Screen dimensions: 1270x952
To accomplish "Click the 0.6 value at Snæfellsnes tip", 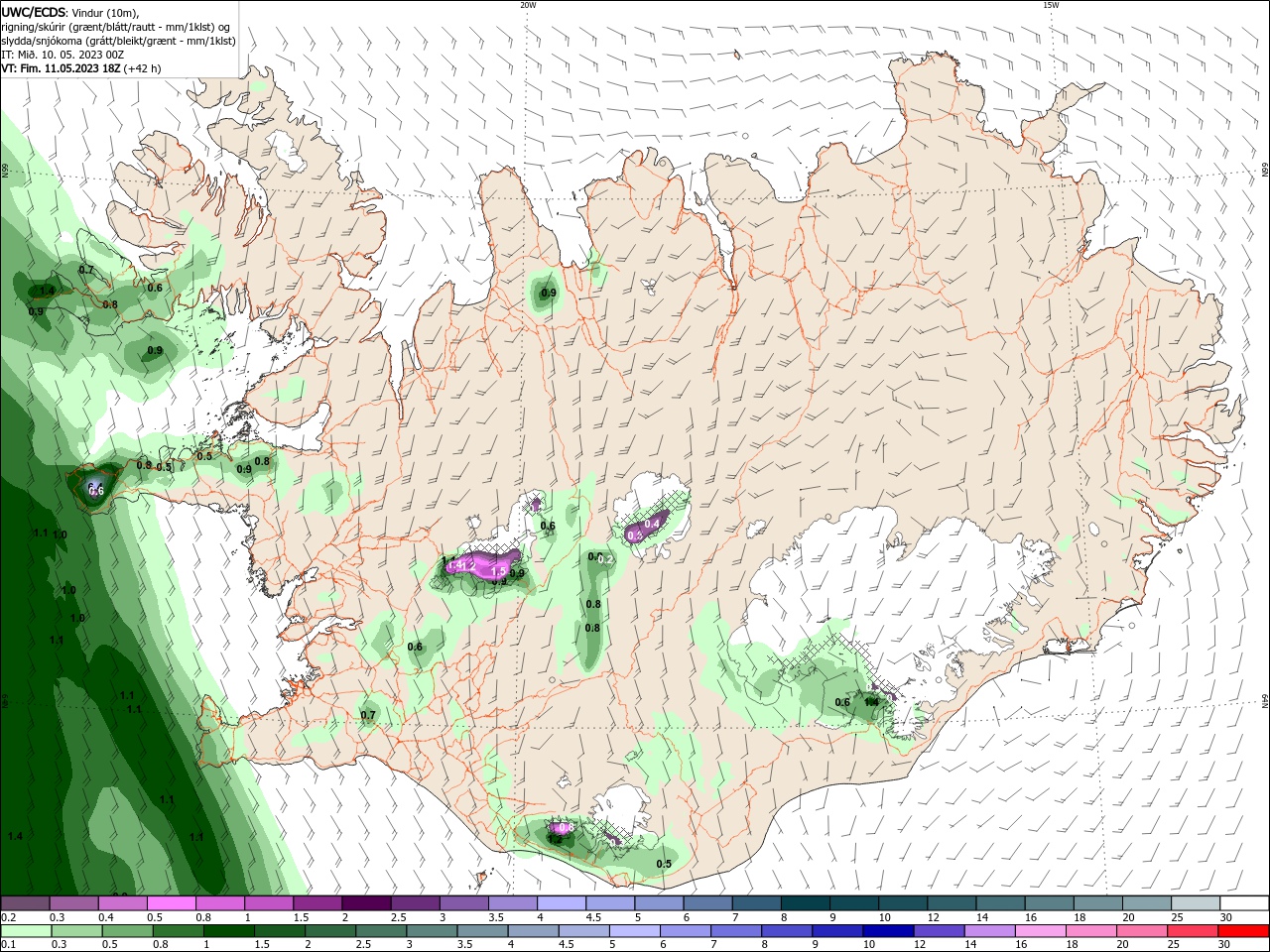I will [x=96, y=490].
